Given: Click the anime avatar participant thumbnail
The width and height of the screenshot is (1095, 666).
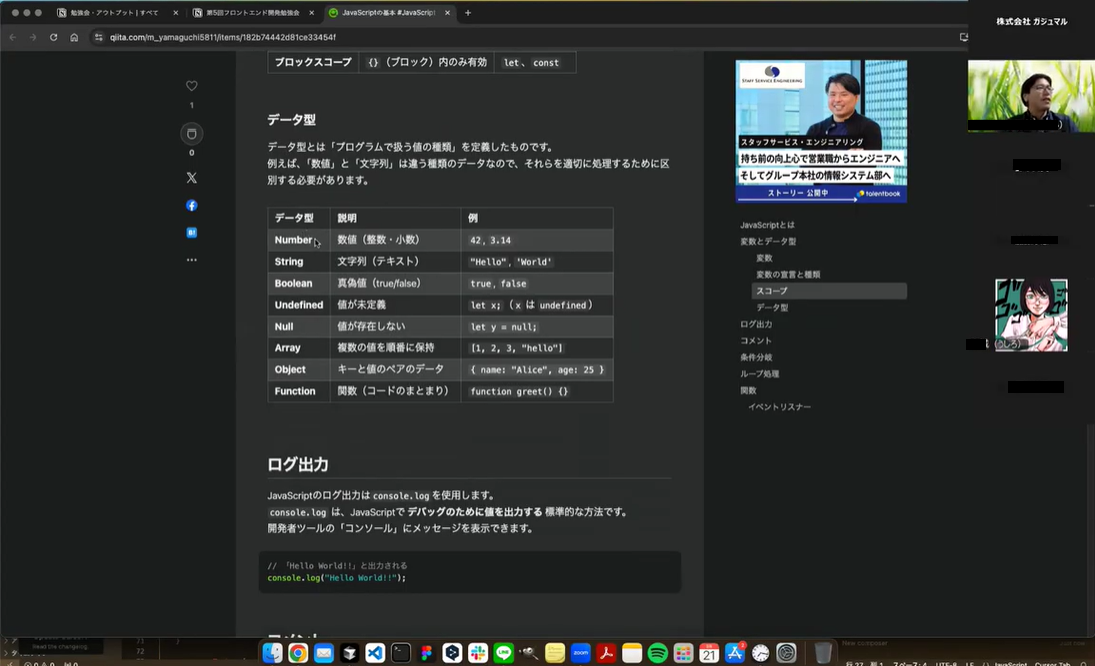Looking at the screenshot, I should 1031,315.
